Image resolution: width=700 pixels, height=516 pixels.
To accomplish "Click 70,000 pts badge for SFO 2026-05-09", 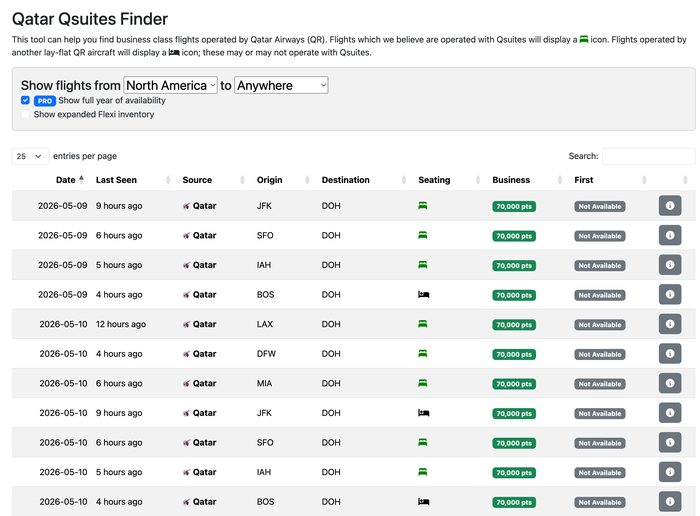I will [x=514, y=236].
